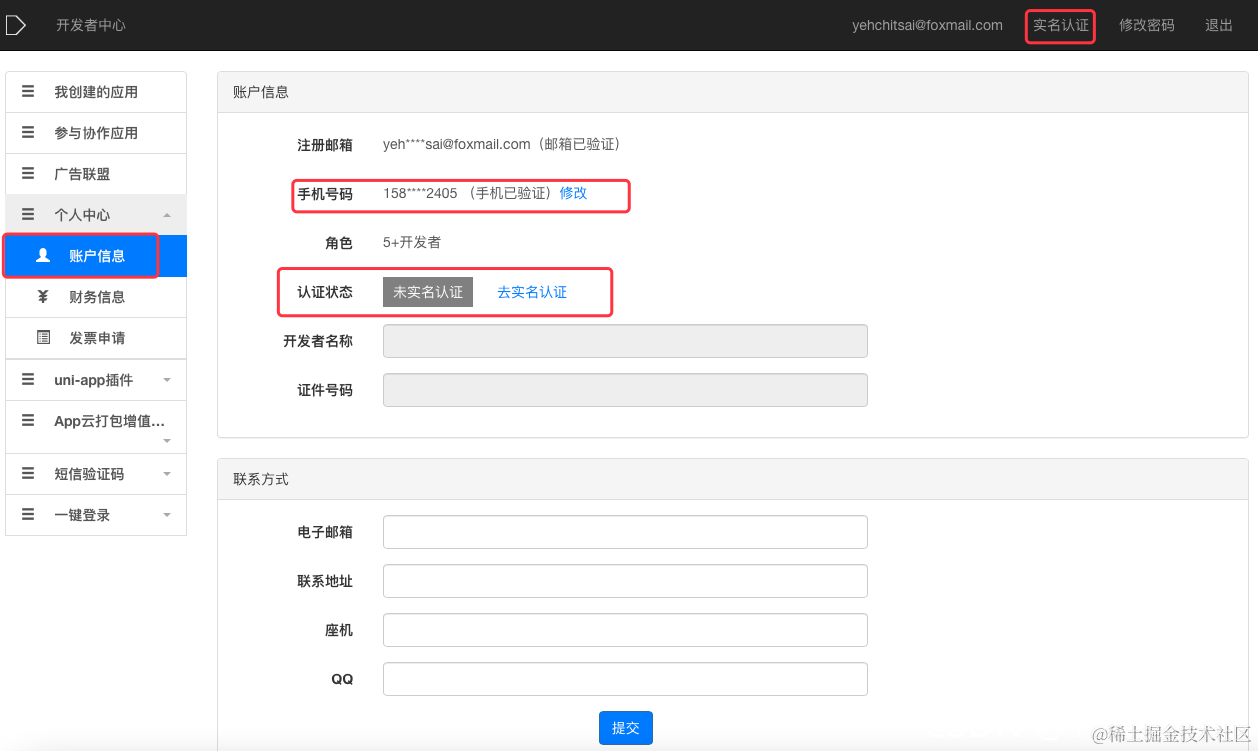Click the 修改 link next to phone number
The height and width of the screenshot is (751, 1258).
573,194
